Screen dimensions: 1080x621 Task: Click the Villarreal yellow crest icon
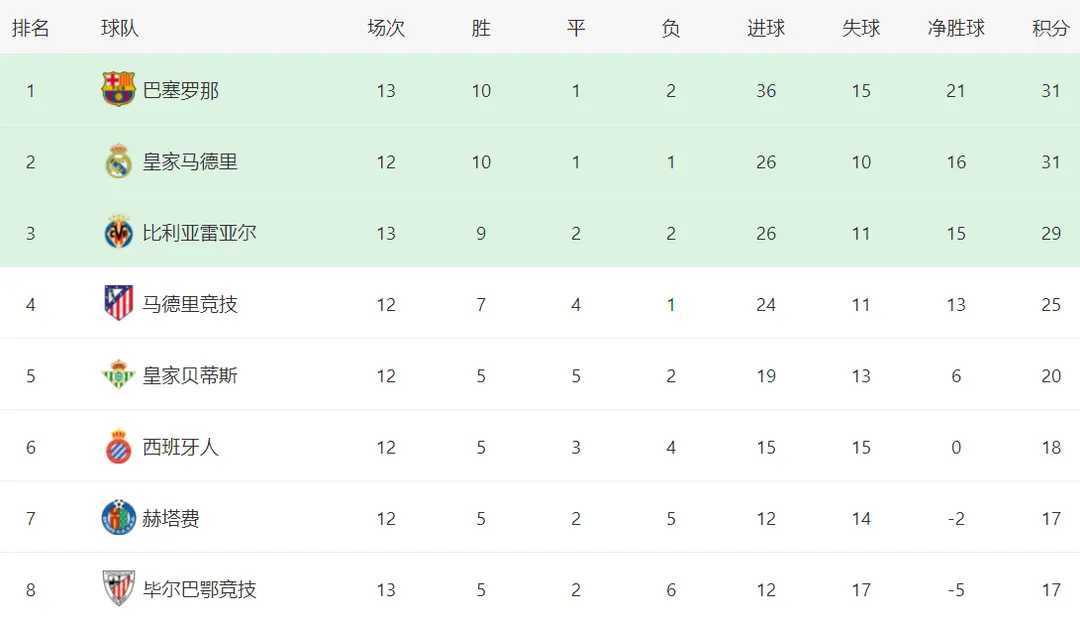(118, 233)
